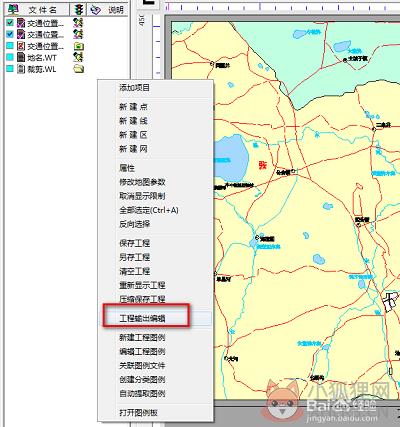Click the 说明 column header
This screenshot has height=427, width=400.
[x=108, y=10]
